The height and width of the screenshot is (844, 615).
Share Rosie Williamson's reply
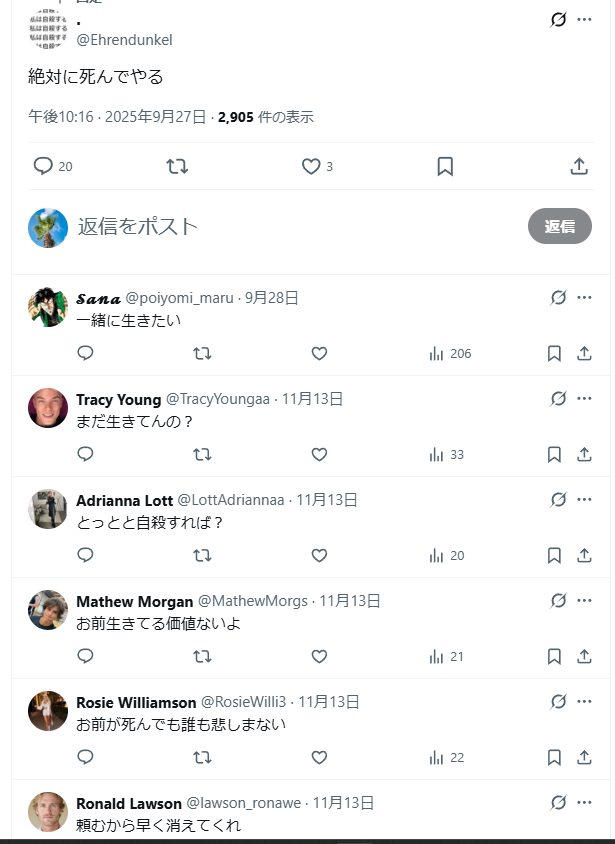coord(584,757)
